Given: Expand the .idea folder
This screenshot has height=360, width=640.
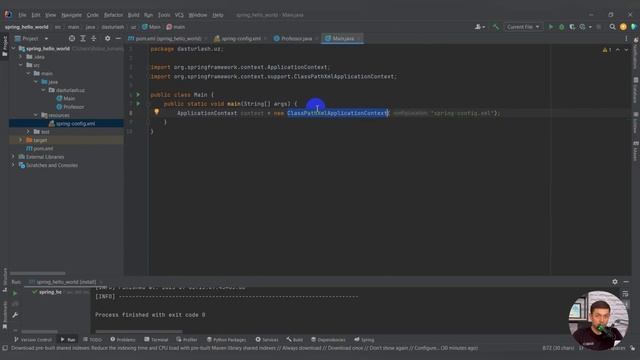Looking at the screenshot, I should point(21,57).
